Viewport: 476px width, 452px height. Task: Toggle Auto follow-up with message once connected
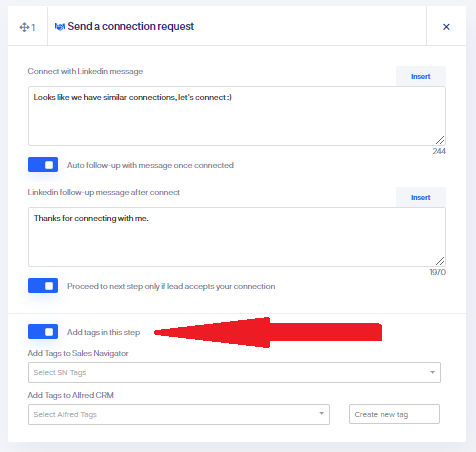coord(43,165)
